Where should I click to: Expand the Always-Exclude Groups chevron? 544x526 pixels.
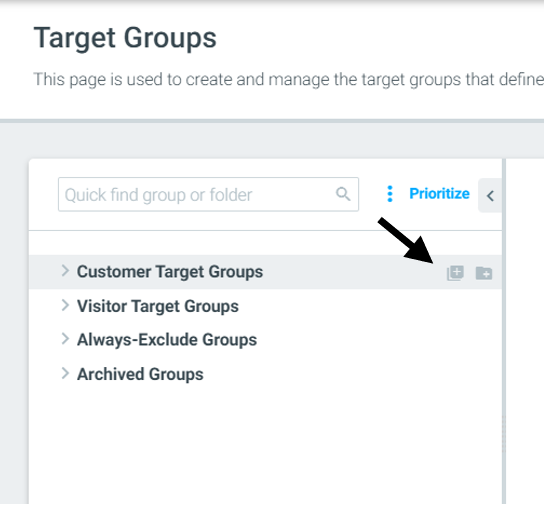click(65, 339)
